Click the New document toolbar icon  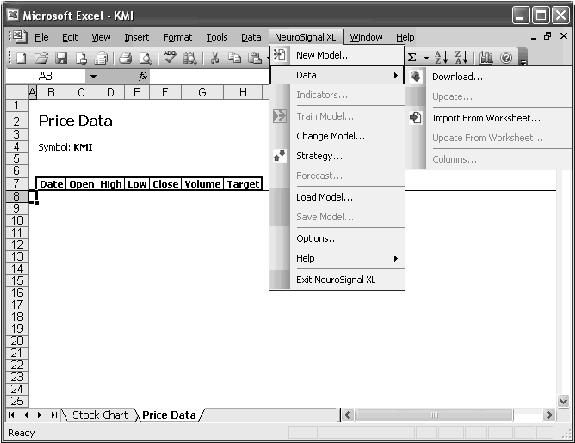point(21,58)
